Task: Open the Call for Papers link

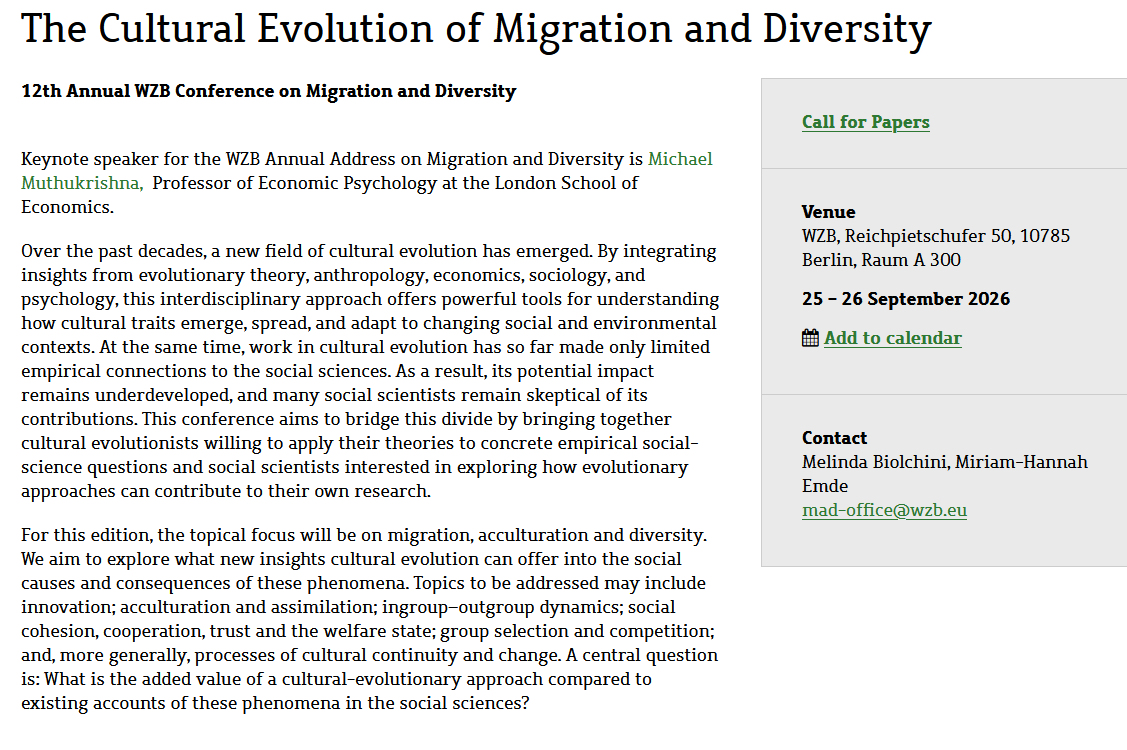Action: point(865,122)
